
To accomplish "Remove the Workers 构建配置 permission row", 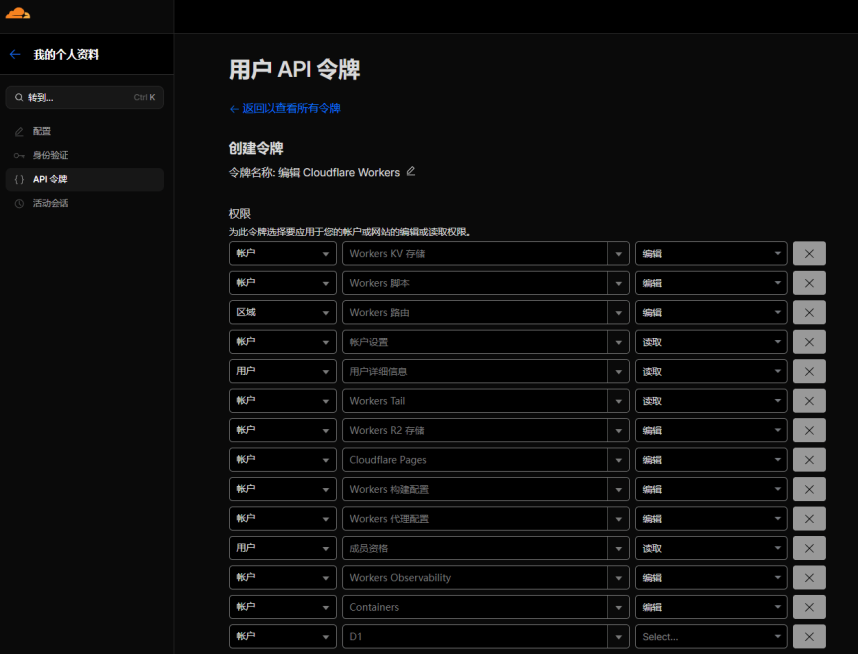I will coord(809,489).
